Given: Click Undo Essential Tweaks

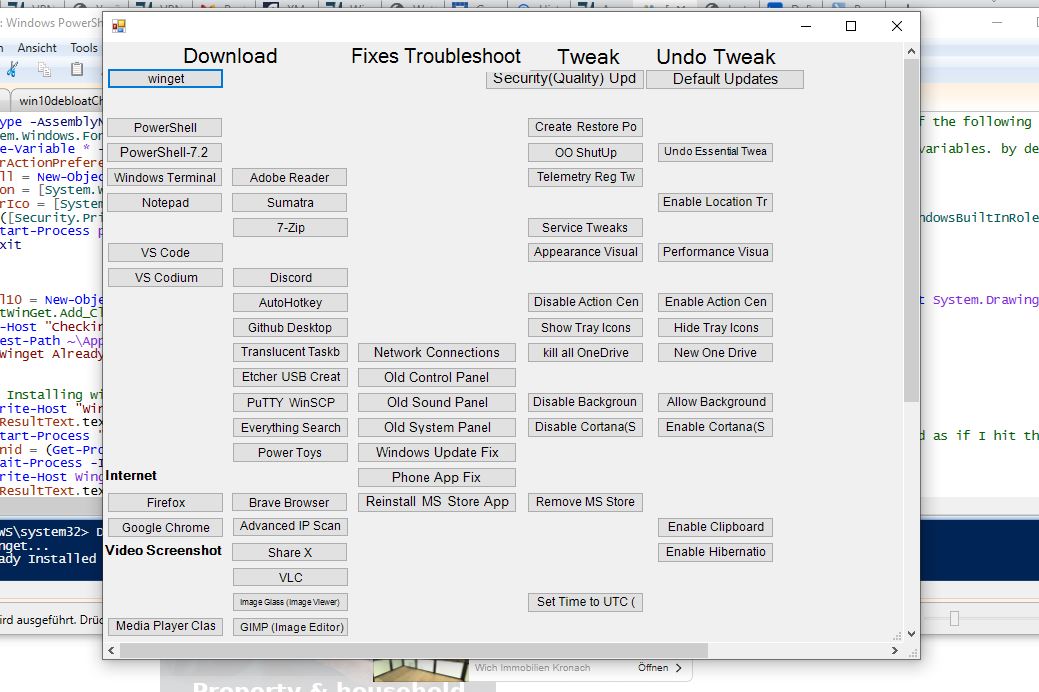Looking at the screenshot, I should point(715,152).
